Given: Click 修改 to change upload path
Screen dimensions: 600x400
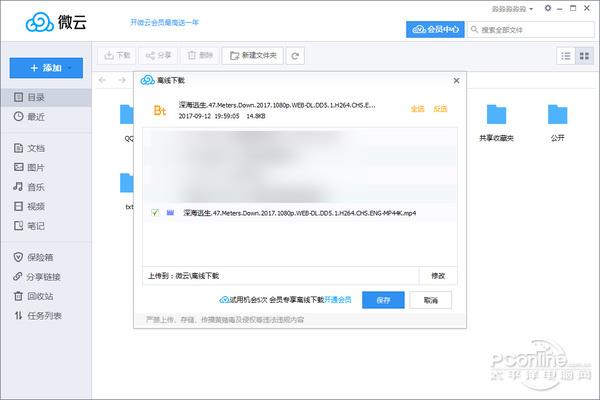Looking at the screenshot, I should (x=438, y=276).
